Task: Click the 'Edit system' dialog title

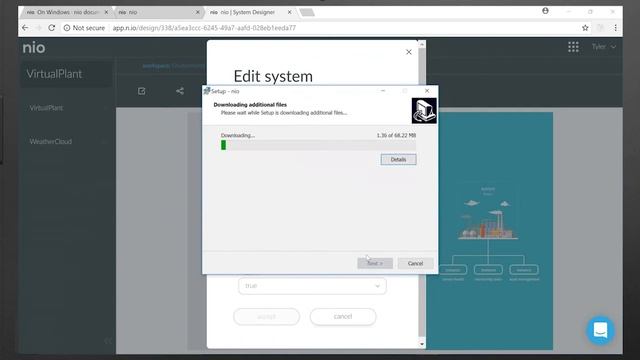Action: click(273, 76)
